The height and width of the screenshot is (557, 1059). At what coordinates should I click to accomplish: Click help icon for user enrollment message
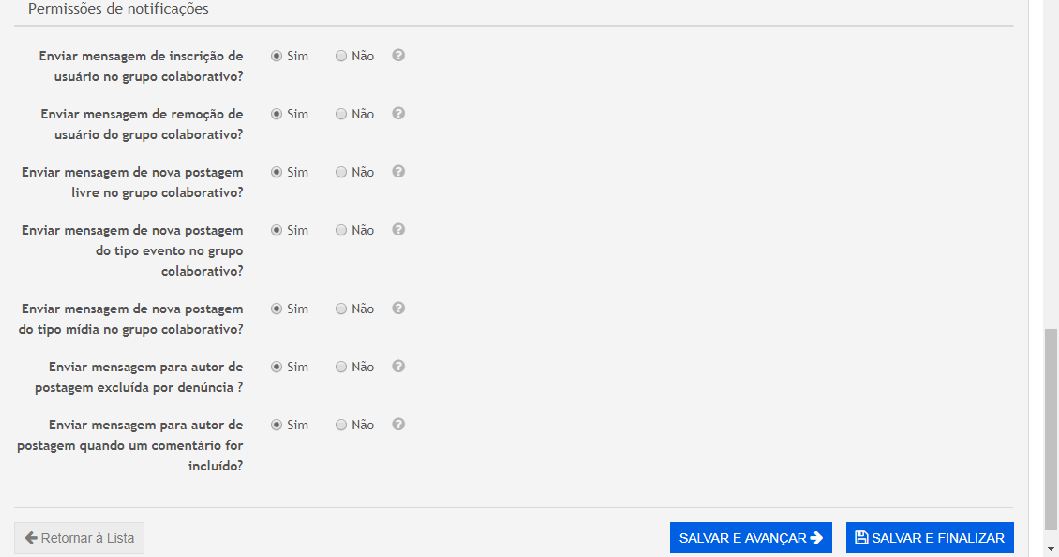(398, 56)
